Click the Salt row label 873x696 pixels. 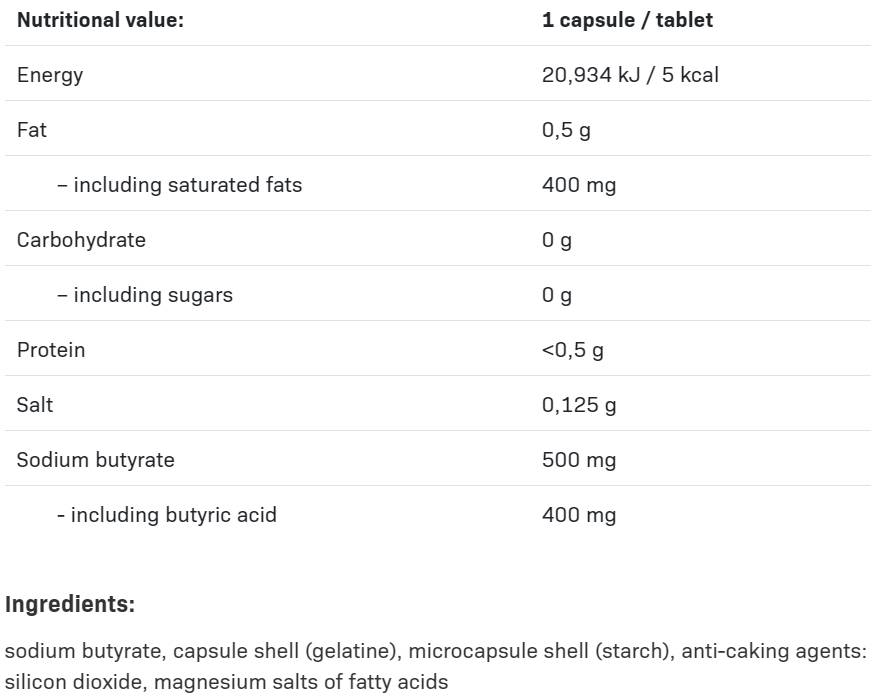(35, 405)
